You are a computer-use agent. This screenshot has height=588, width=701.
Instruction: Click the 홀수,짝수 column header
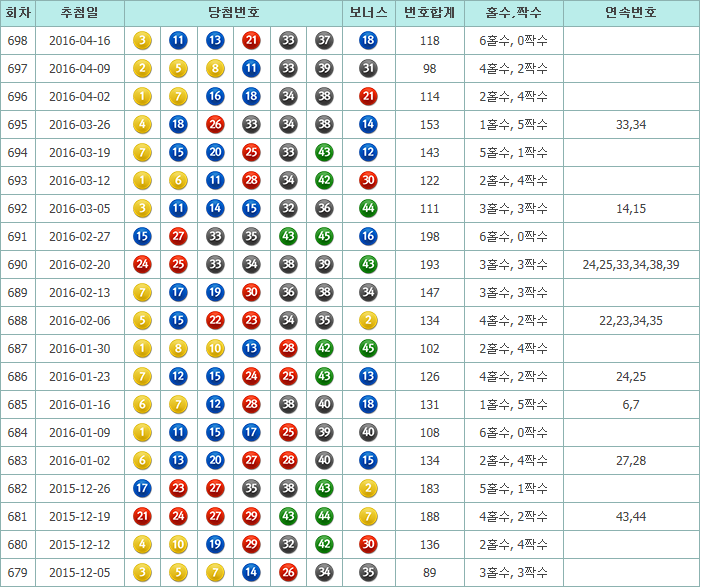click(x=514, y=13)
